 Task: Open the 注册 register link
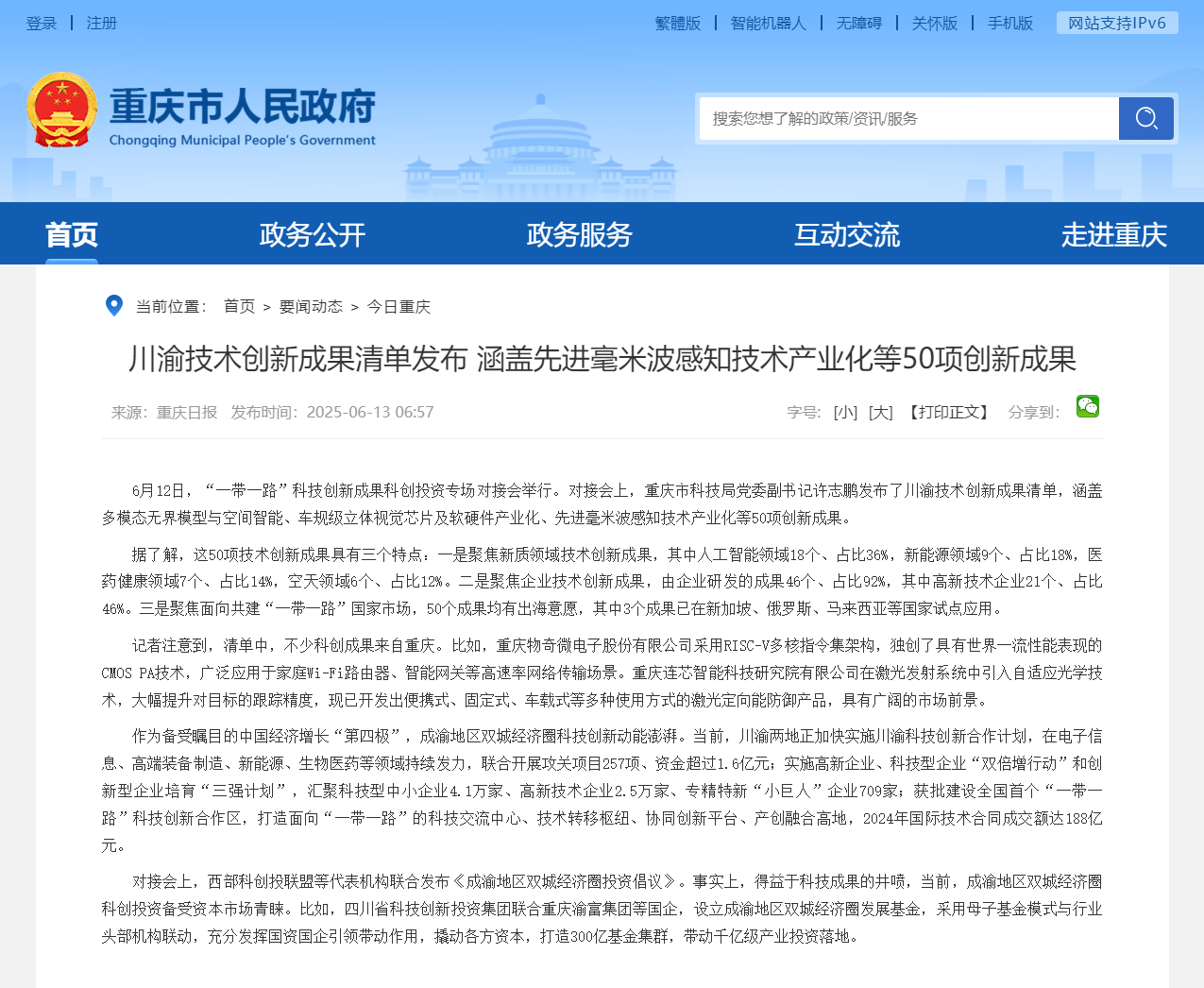(102, 23)
